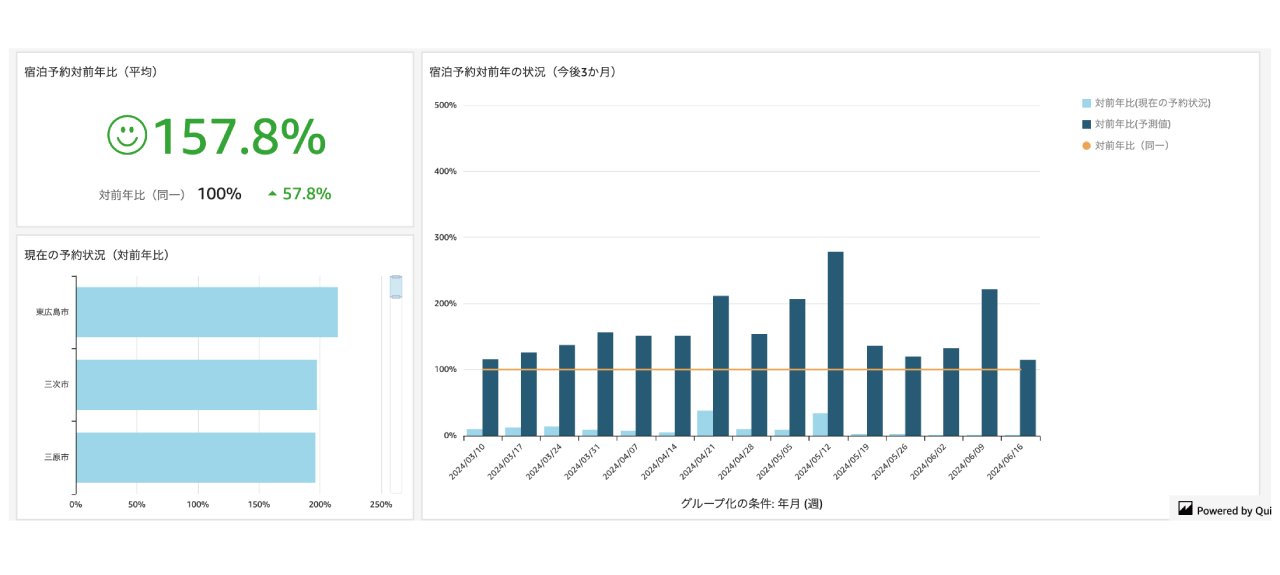Click the グループ化の条件: 年月 (週) axis label
1280x575 pixels.
751,504
